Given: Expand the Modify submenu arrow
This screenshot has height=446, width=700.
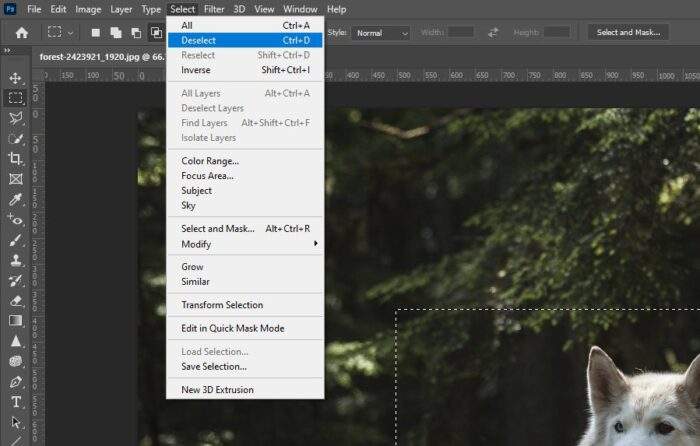Looking at the screenshot, I should pyautogui.click(x=316, y=243).
